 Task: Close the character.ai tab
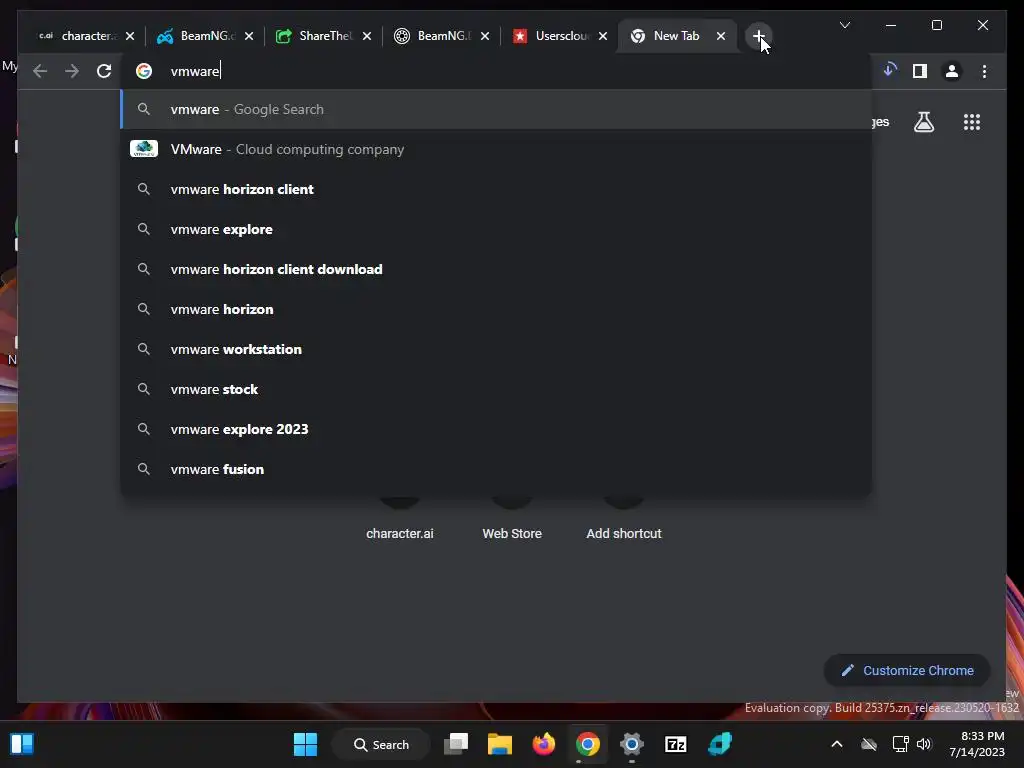tap(130, 36)
